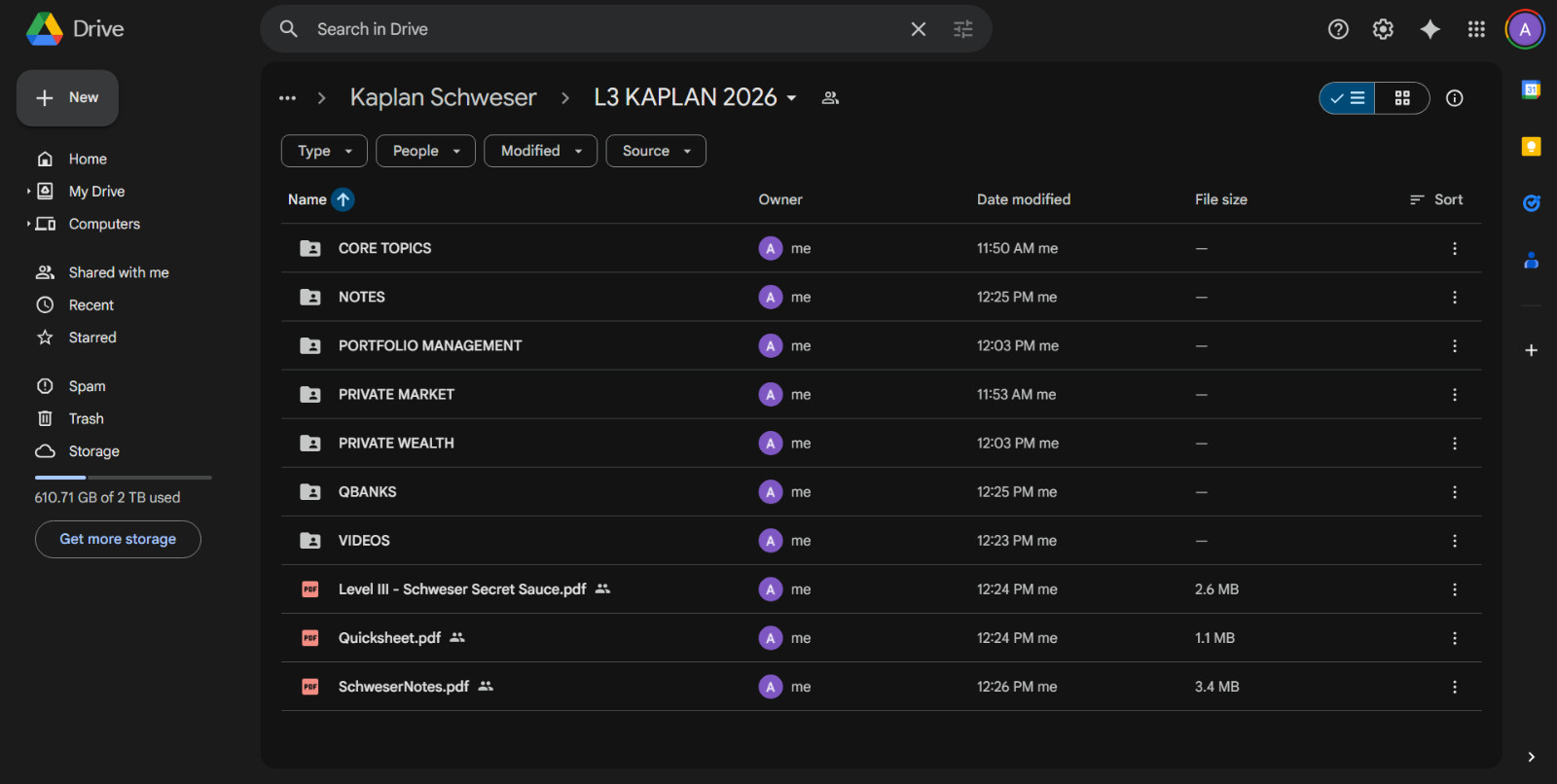Screen dimensions: 1557x784
Task: Open Google Tasks side panel icon
Action: point(1531,203)
